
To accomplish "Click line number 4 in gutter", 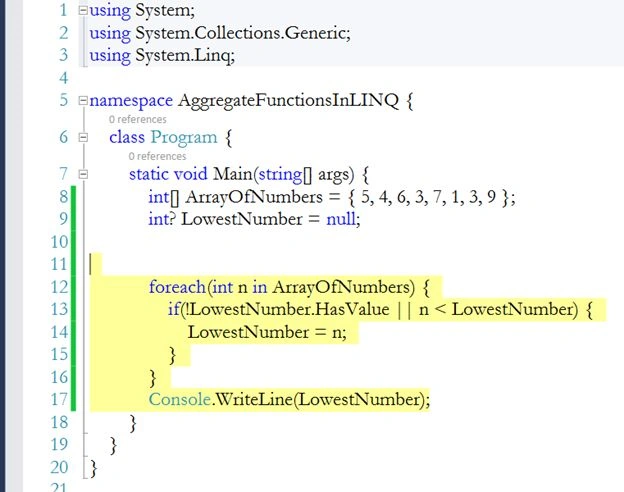I will [64, 78].
